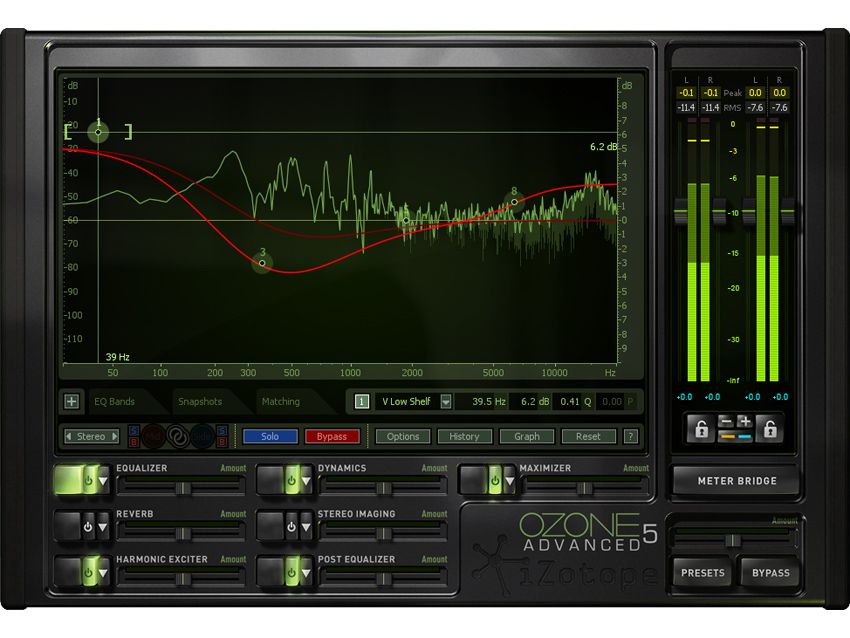
Task: Switch to the Snapshots tab
Action: pyautogui.click(x=201, y=401)
